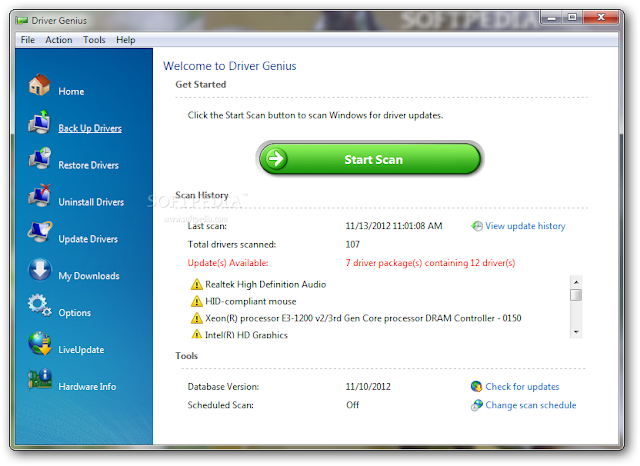Click the driver list scroll up arrow
This screenshot has height=466, width=640.
[x=576, y=282]
